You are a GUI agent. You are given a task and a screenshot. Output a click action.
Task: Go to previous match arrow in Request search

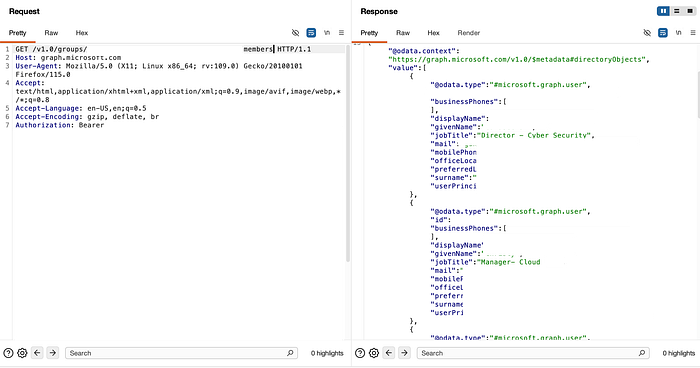(38, 353)
